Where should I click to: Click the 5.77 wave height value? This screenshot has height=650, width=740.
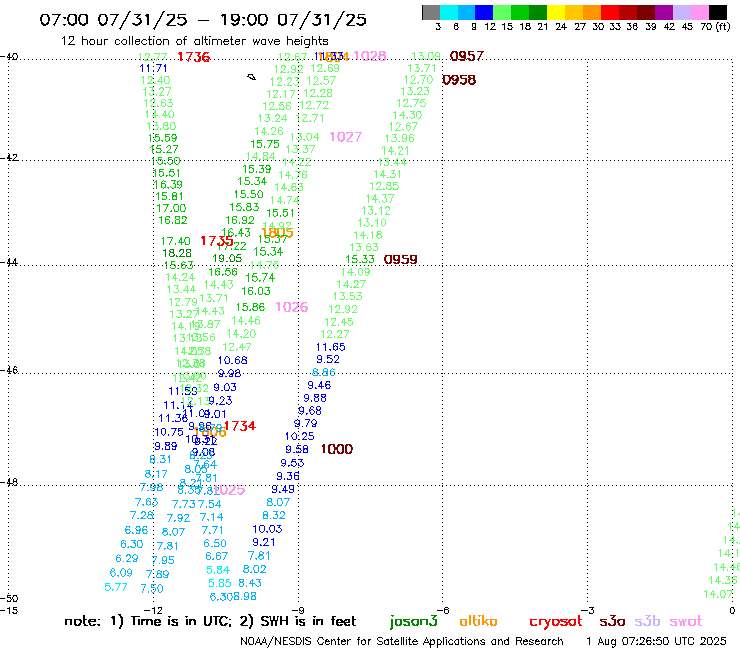click(116, 587)
